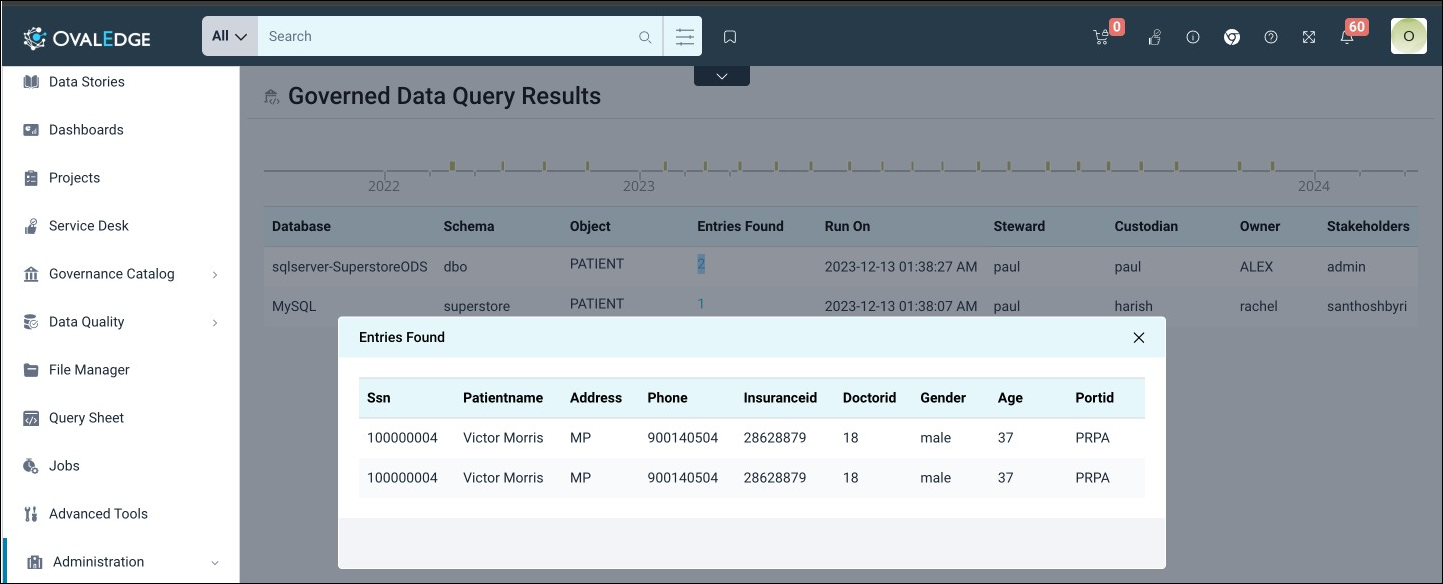Toggle fullscreen expand icon
Image resolution: width=1443 pixels, height=584 pixels.
point(1309,37)
